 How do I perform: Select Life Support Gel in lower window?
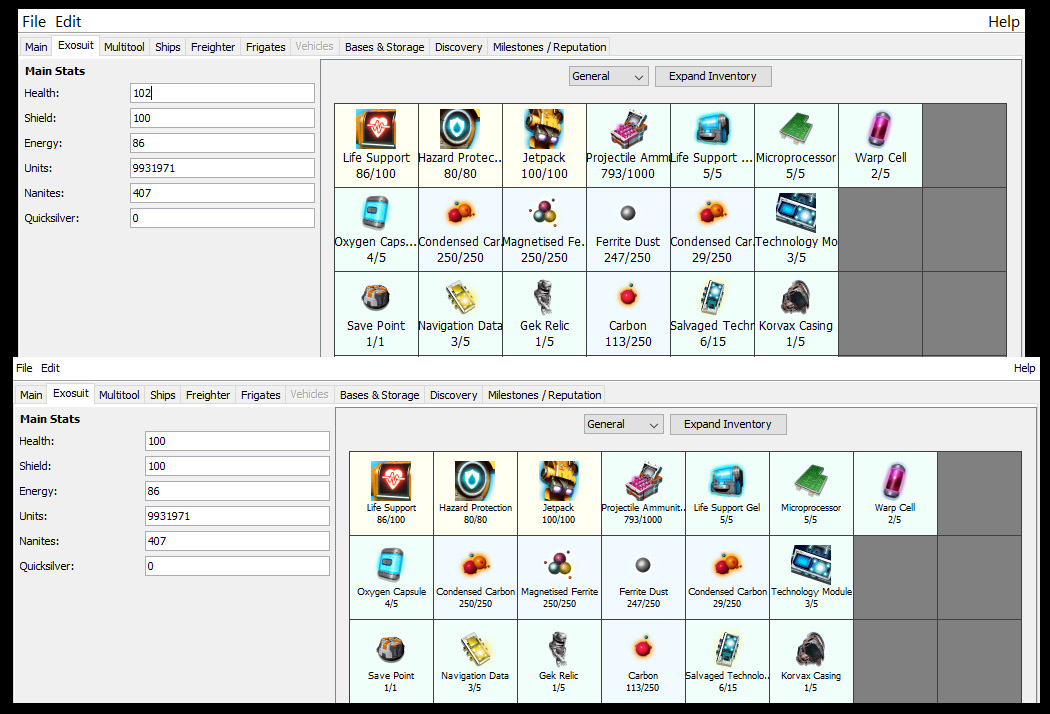727,494
